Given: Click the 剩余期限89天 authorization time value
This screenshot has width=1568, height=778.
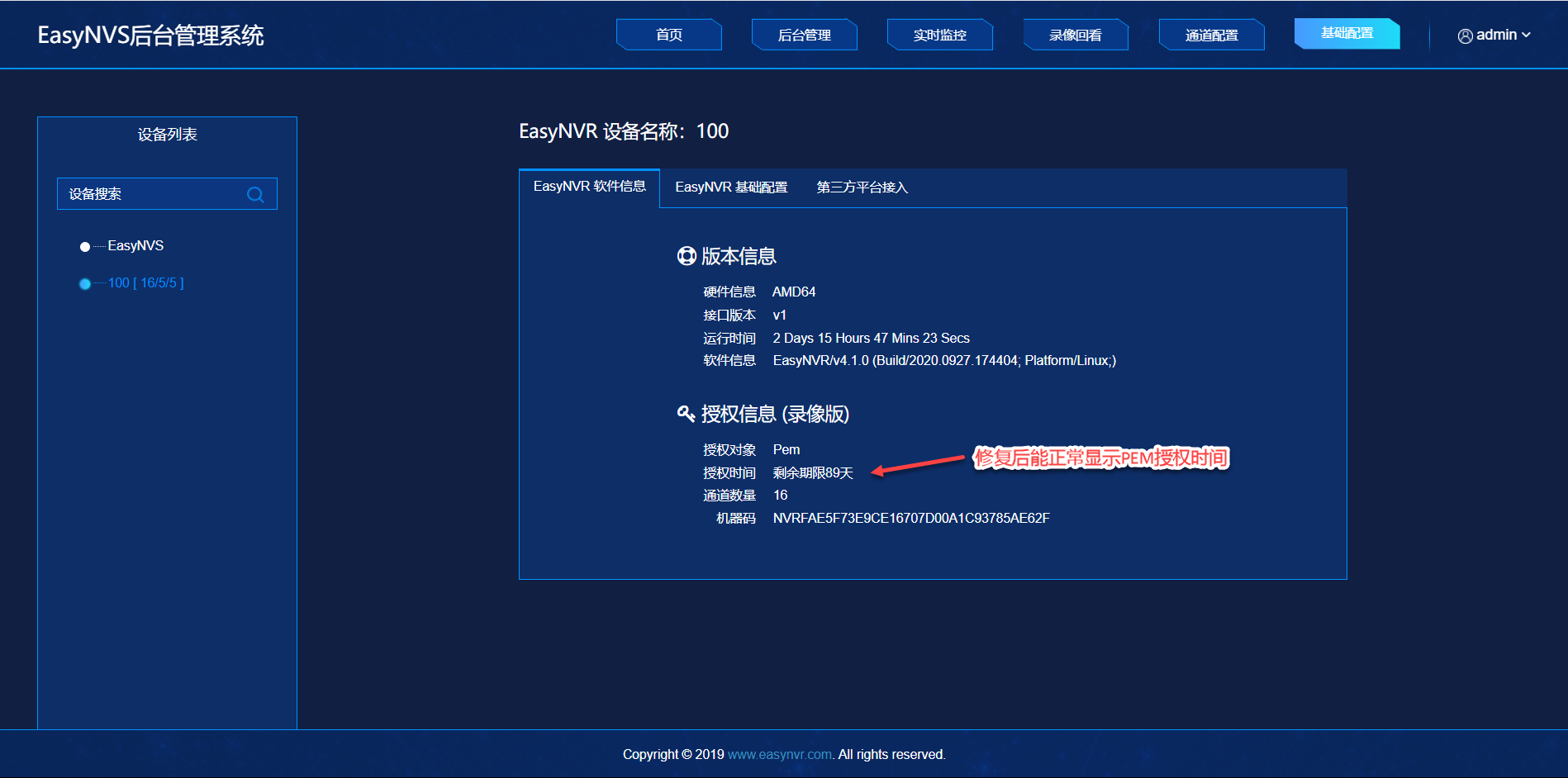Looking at the screenshot, I should (813, 472).
